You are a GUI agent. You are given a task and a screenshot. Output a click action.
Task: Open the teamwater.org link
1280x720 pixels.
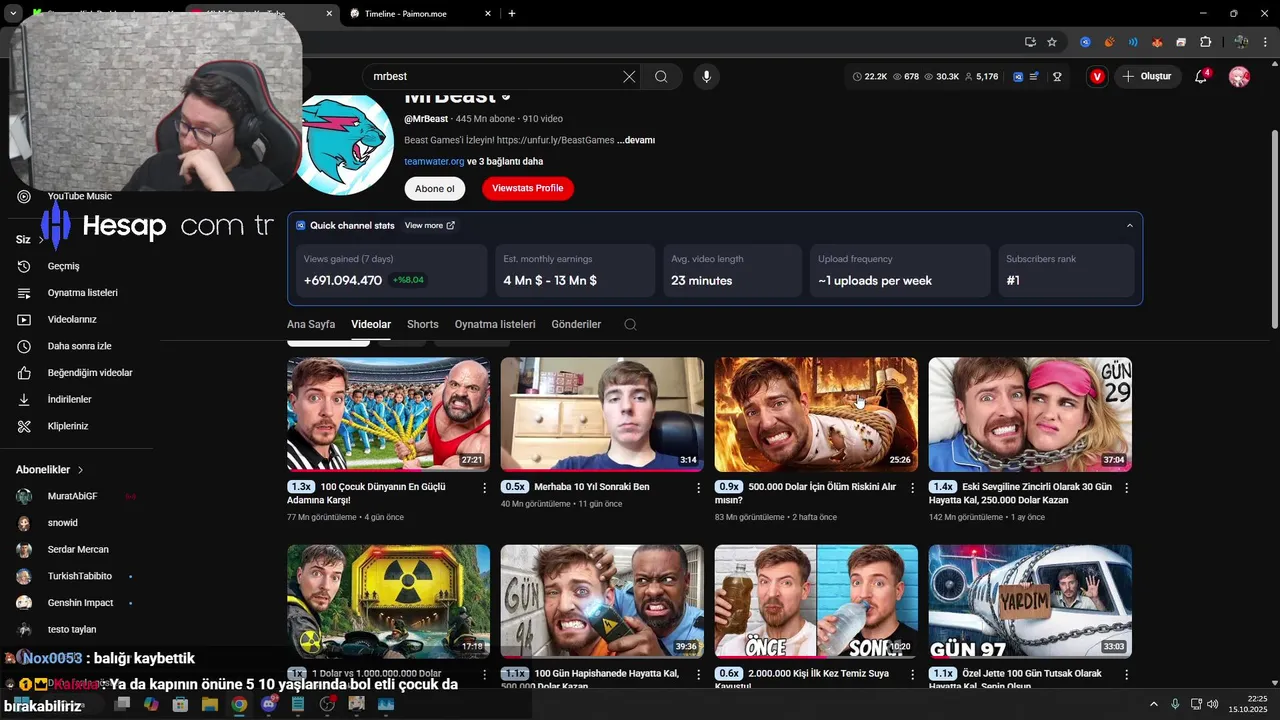click(434, 161)
